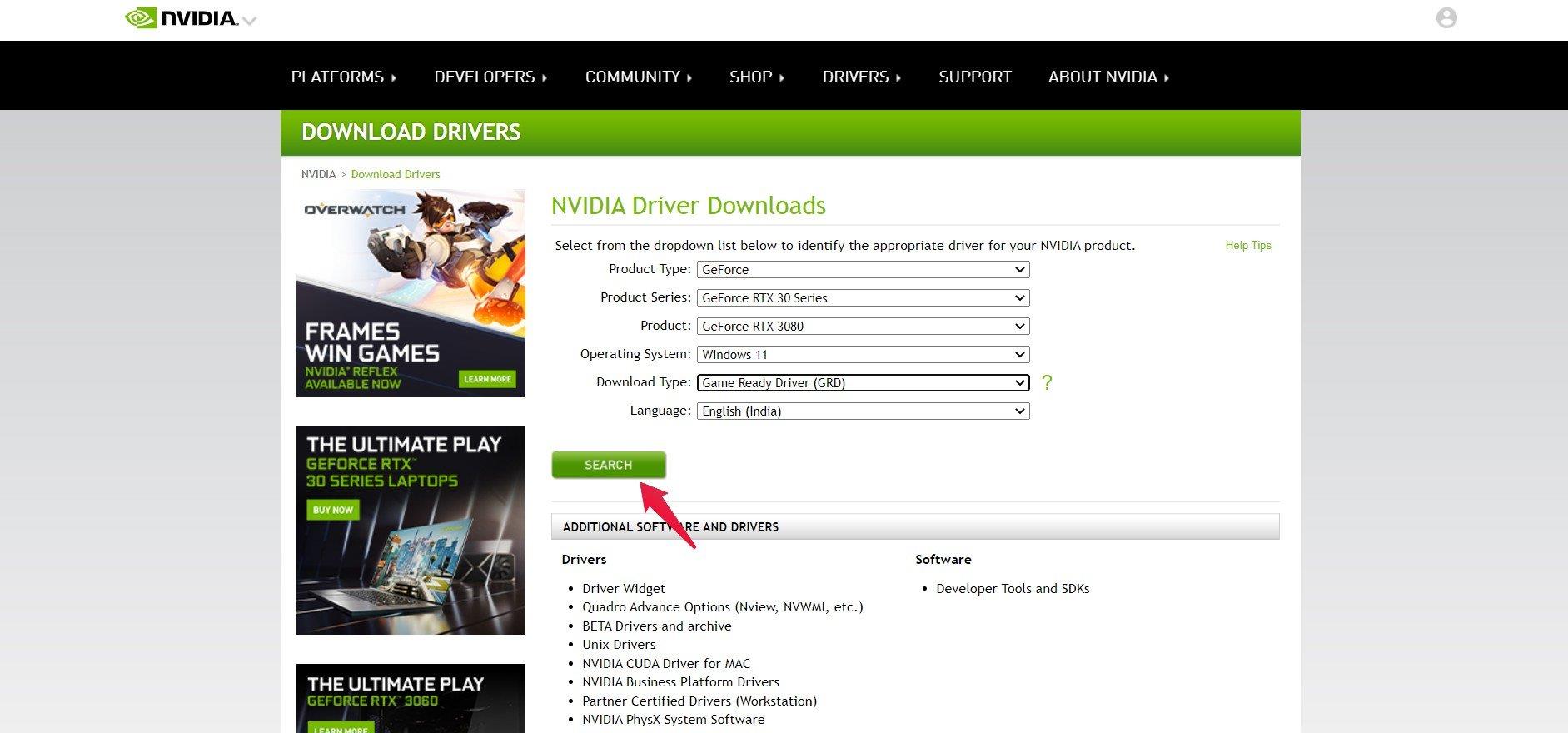This screenshot has width=1568, height=733.
Task: Open the About NVIDIA menu
Action: pyautogui.click(x=1108, y=77)
